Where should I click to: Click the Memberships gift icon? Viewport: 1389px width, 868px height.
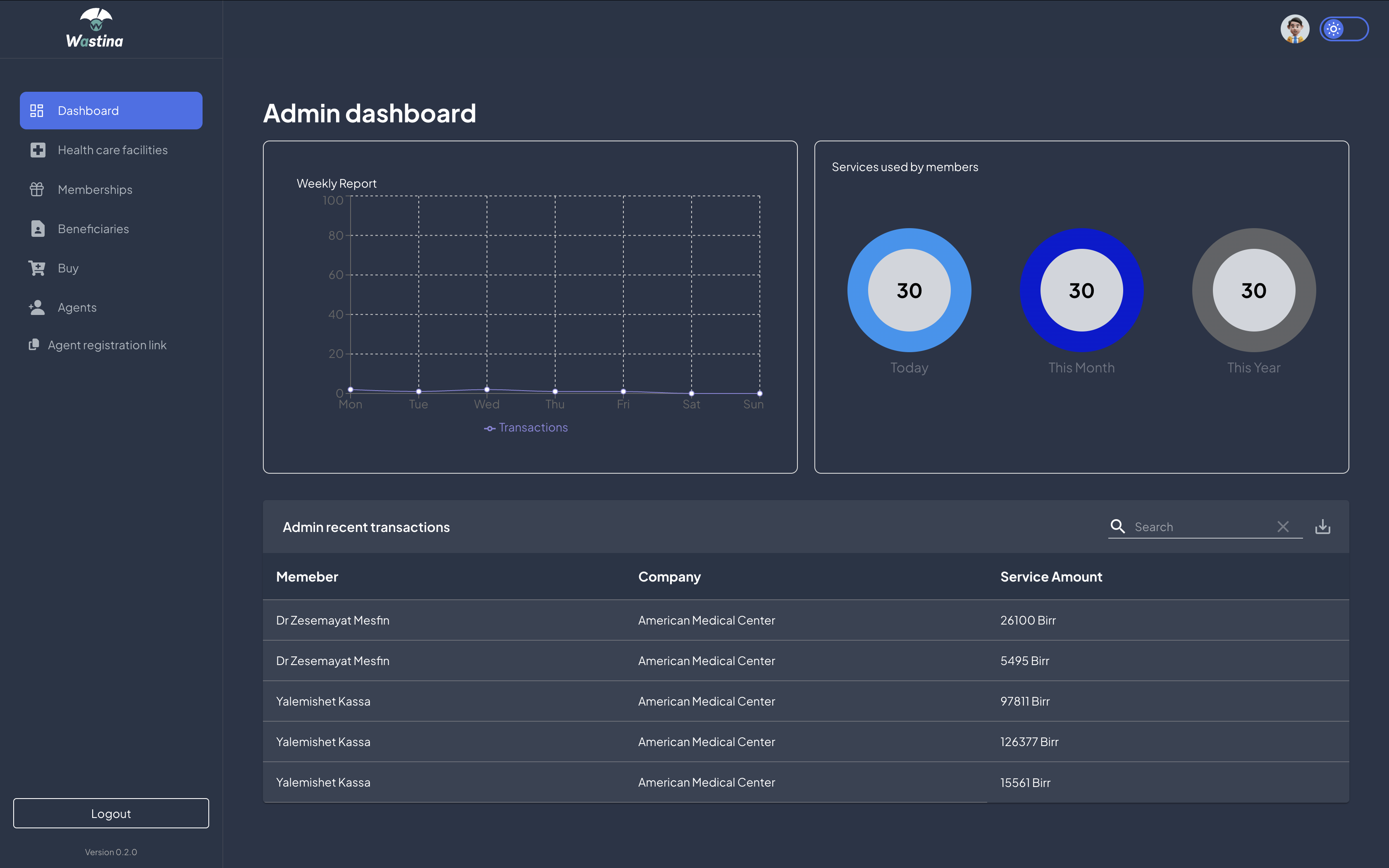point(37,189)
